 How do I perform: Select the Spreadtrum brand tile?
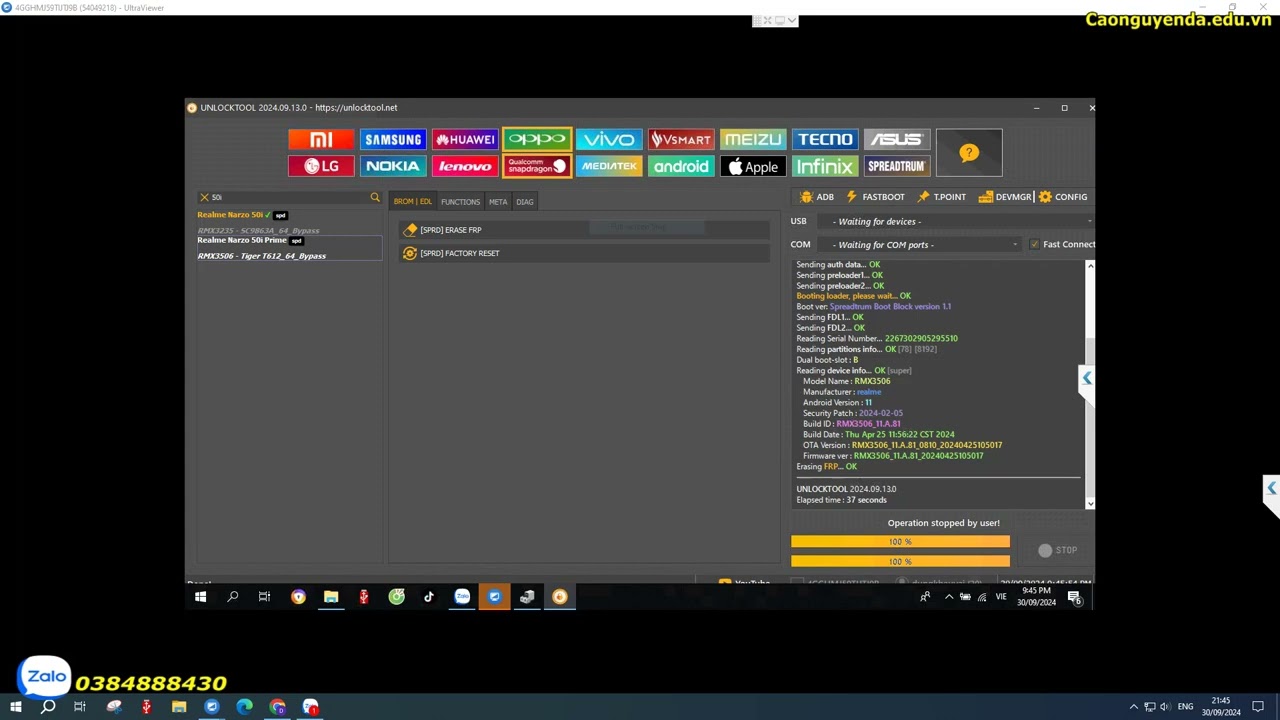[x=896, y=166]
